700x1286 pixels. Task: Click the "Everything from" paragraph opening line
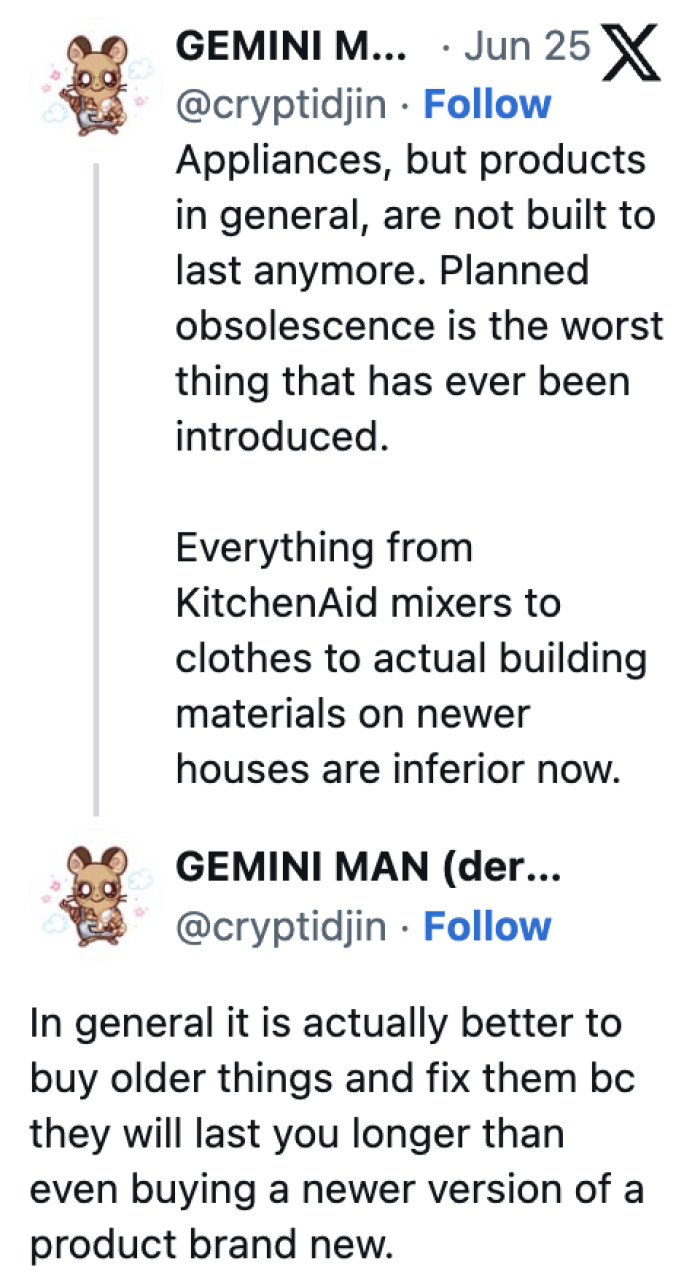tap(323, 548)
